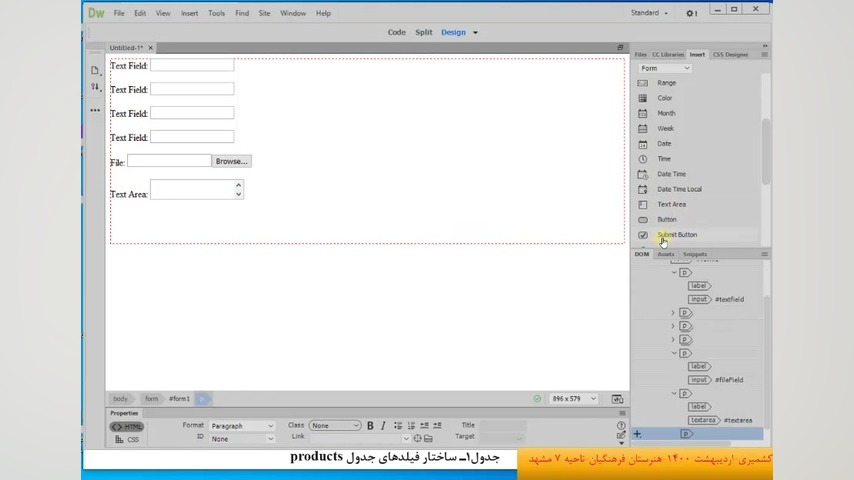
Task: Switch Properties inspector to HTML mode
Action: point(126,427)
